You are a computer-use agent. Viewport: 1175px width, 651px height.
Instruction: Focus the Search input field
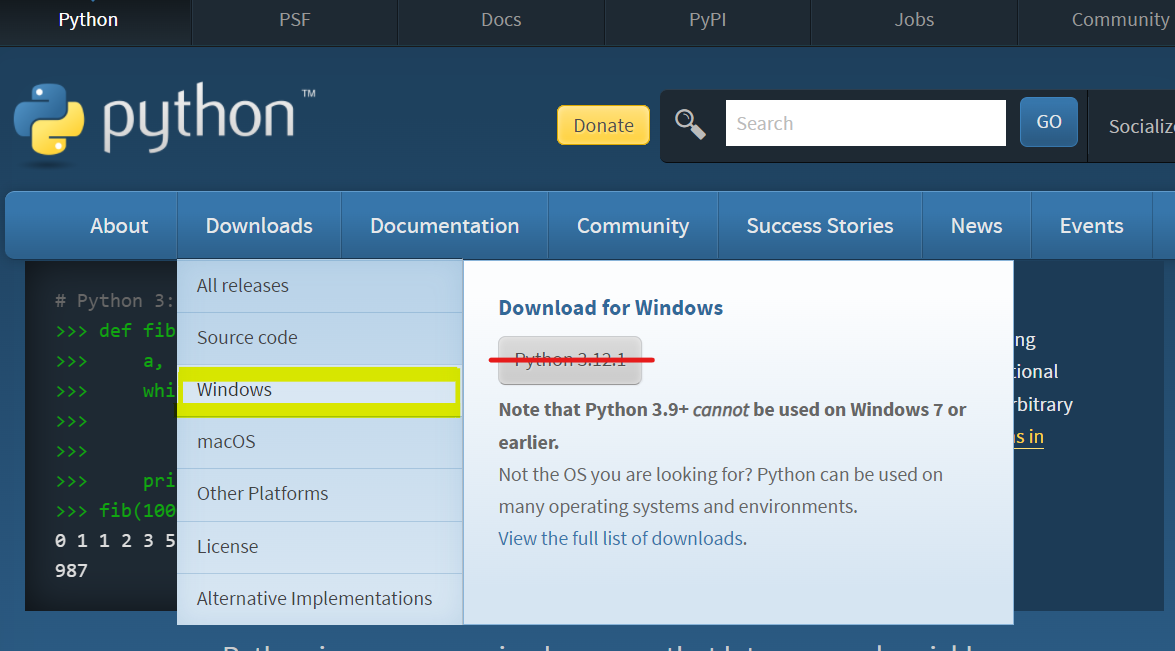pyautogui.click(x=866, y=123)
